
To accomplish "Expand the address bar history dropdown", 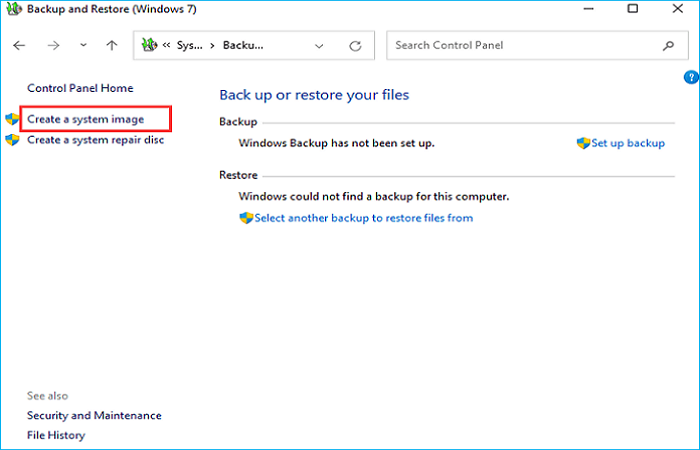I will click(319, 46).
